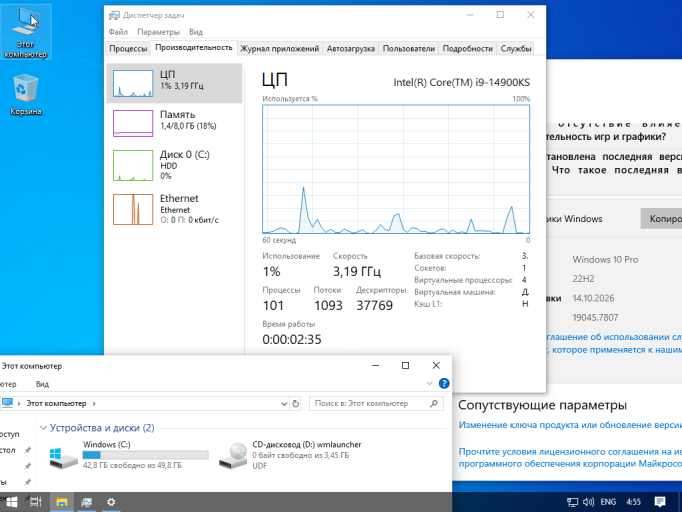Click the Копировать button in Settings window
Image resolution: width=682 pixels, height=512 pixels.
click(661, 218)
